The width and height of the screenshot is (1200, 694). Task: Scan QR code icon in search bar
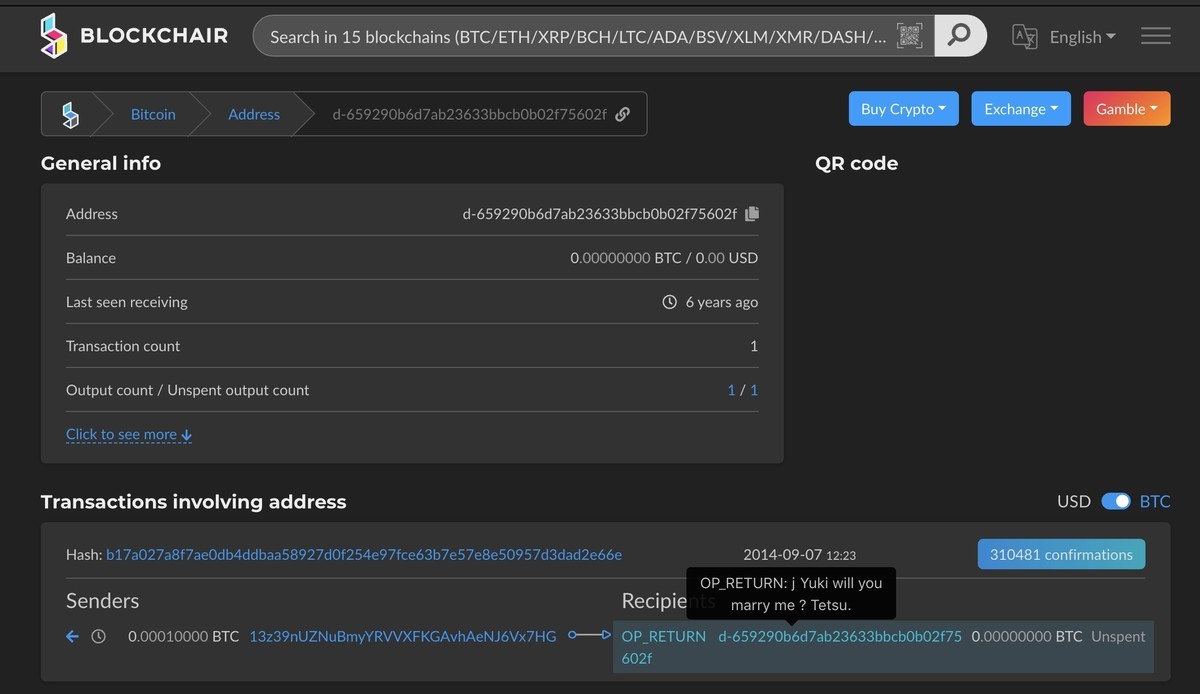click(908, 36)
